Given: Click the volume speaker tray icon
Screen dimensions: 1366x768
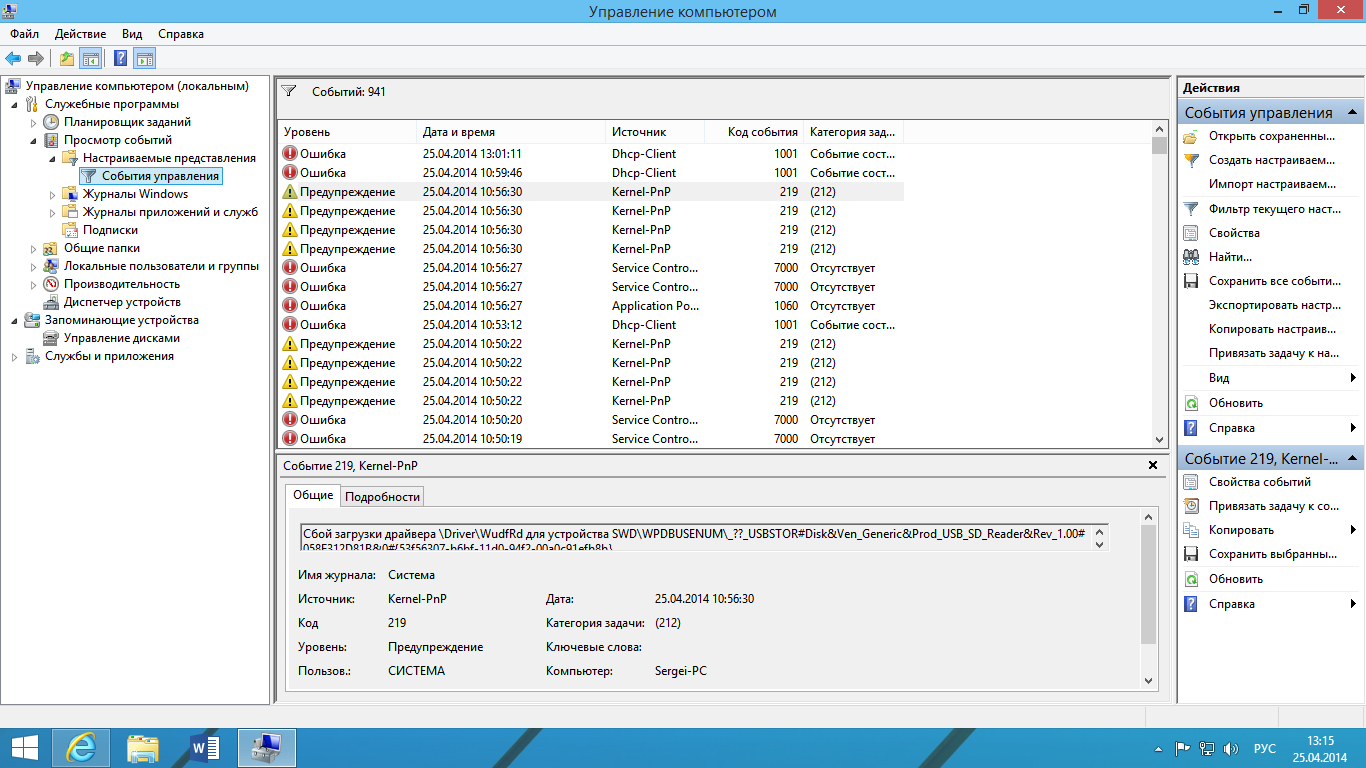Looking at the screenshot, I should point(1230,748).
